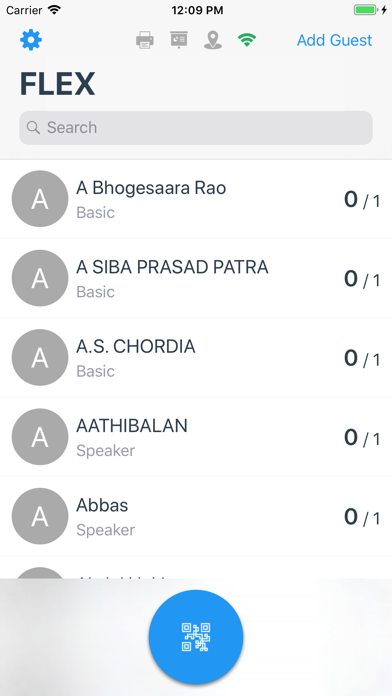This screenshot has width=392, height=696.
Task: Open the Abbas speaker row
Action: tap(196, 516)
